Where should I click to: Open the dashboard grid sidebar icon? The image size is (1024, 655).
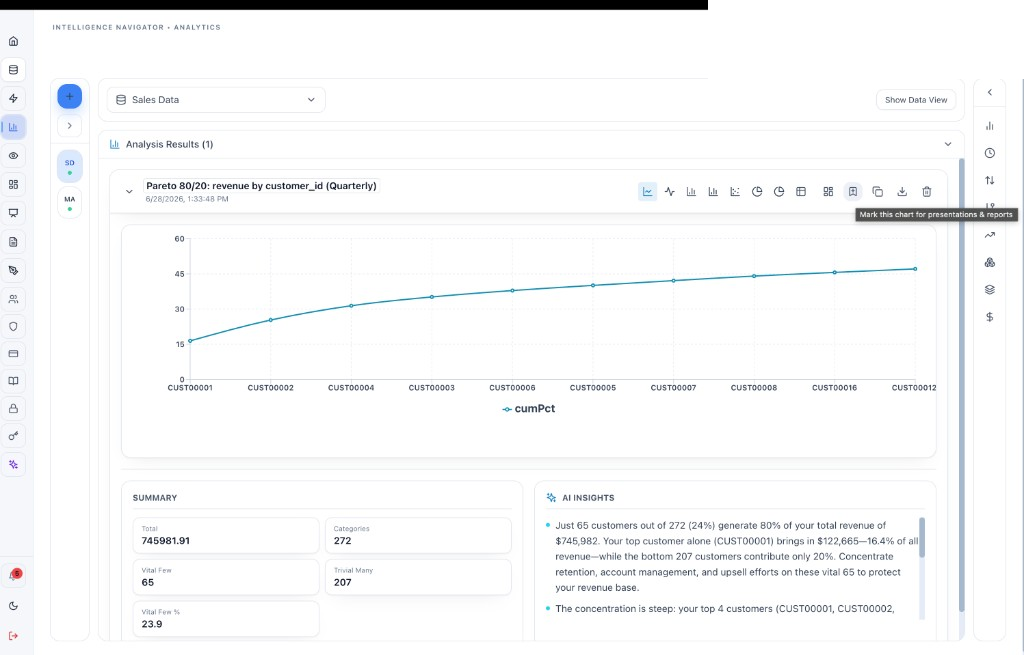tap(13, 184)
